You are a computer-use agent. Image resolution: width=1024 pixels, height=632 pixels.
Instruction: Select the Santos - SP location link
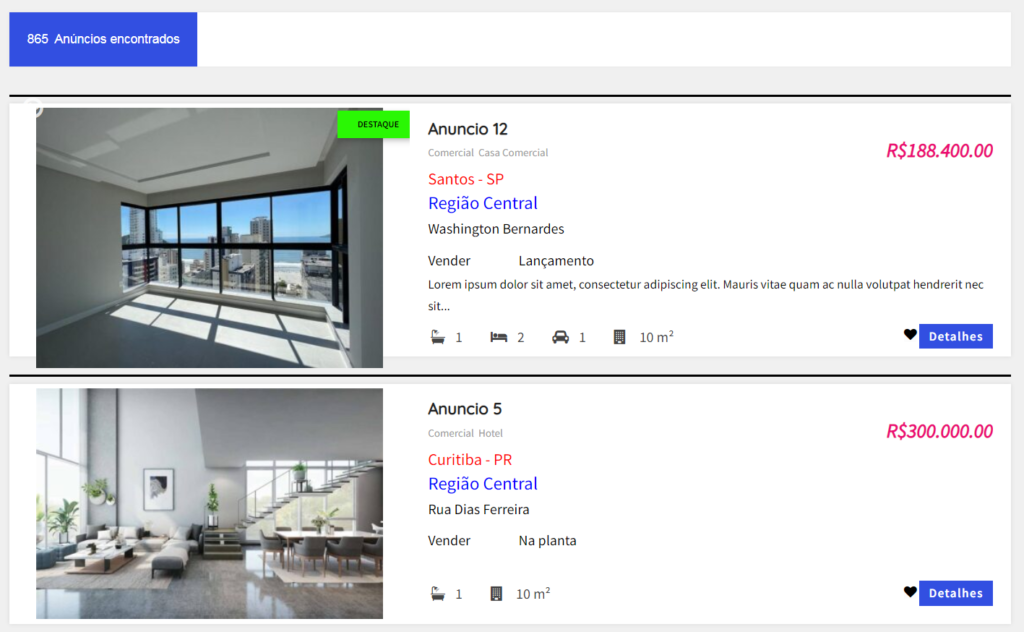[465, 179]
